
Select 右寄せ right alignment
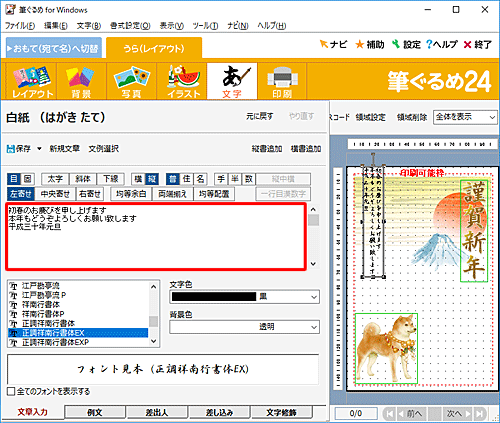click(x=90, y=194)
